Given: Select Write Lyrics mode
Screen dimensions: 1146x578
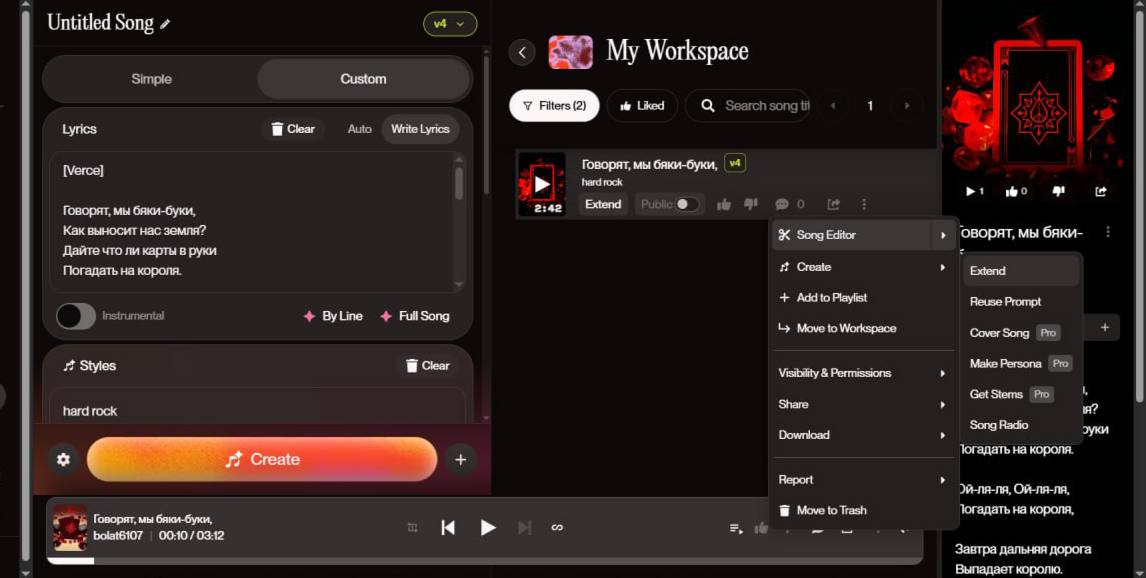Looking at the screenshot, I should (420, 129).
